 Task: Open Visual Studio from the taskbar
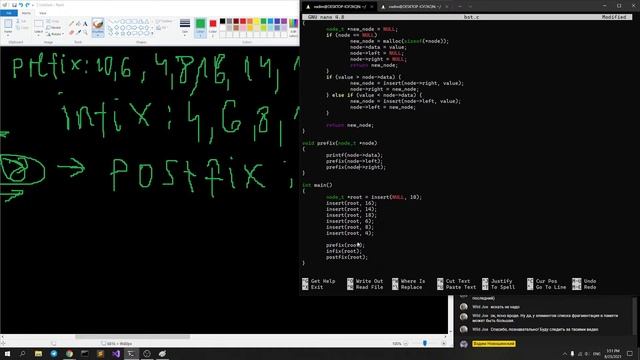click(x=116, y=353)
